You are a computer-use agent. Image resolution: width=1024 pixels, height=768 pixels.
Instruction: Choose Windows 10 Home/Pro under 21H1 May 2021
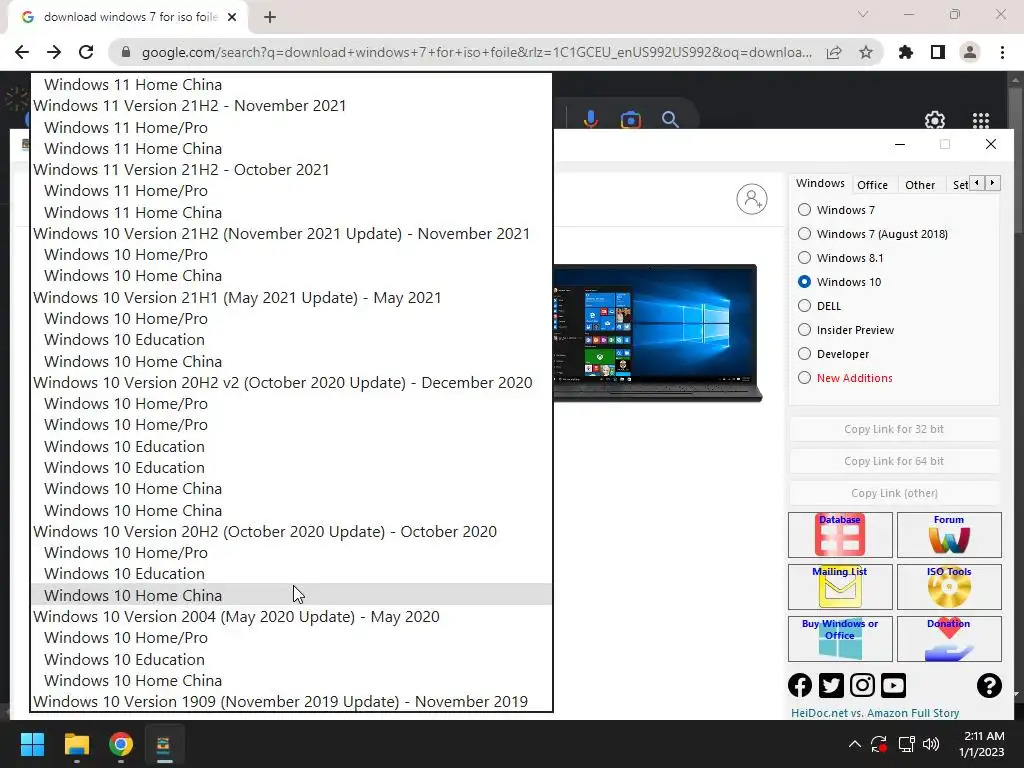pyautogui.click(x=292, y=318)
